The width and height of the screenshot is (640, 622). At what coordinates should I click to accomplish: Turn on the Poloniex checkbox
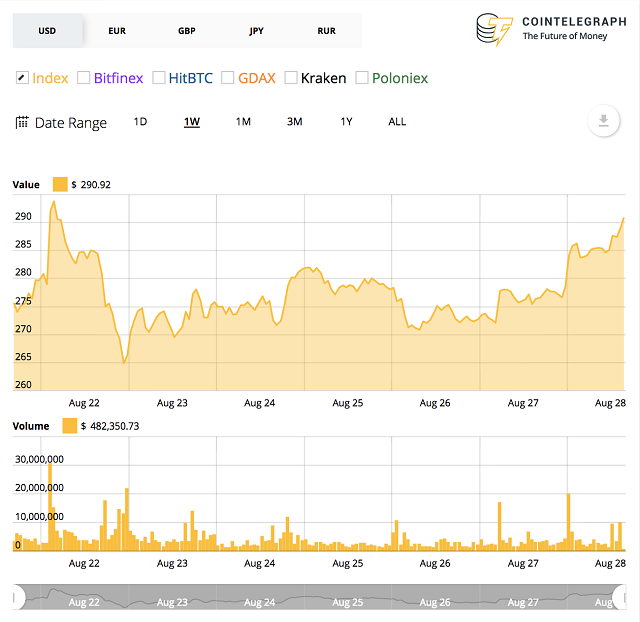pos(362,78)
